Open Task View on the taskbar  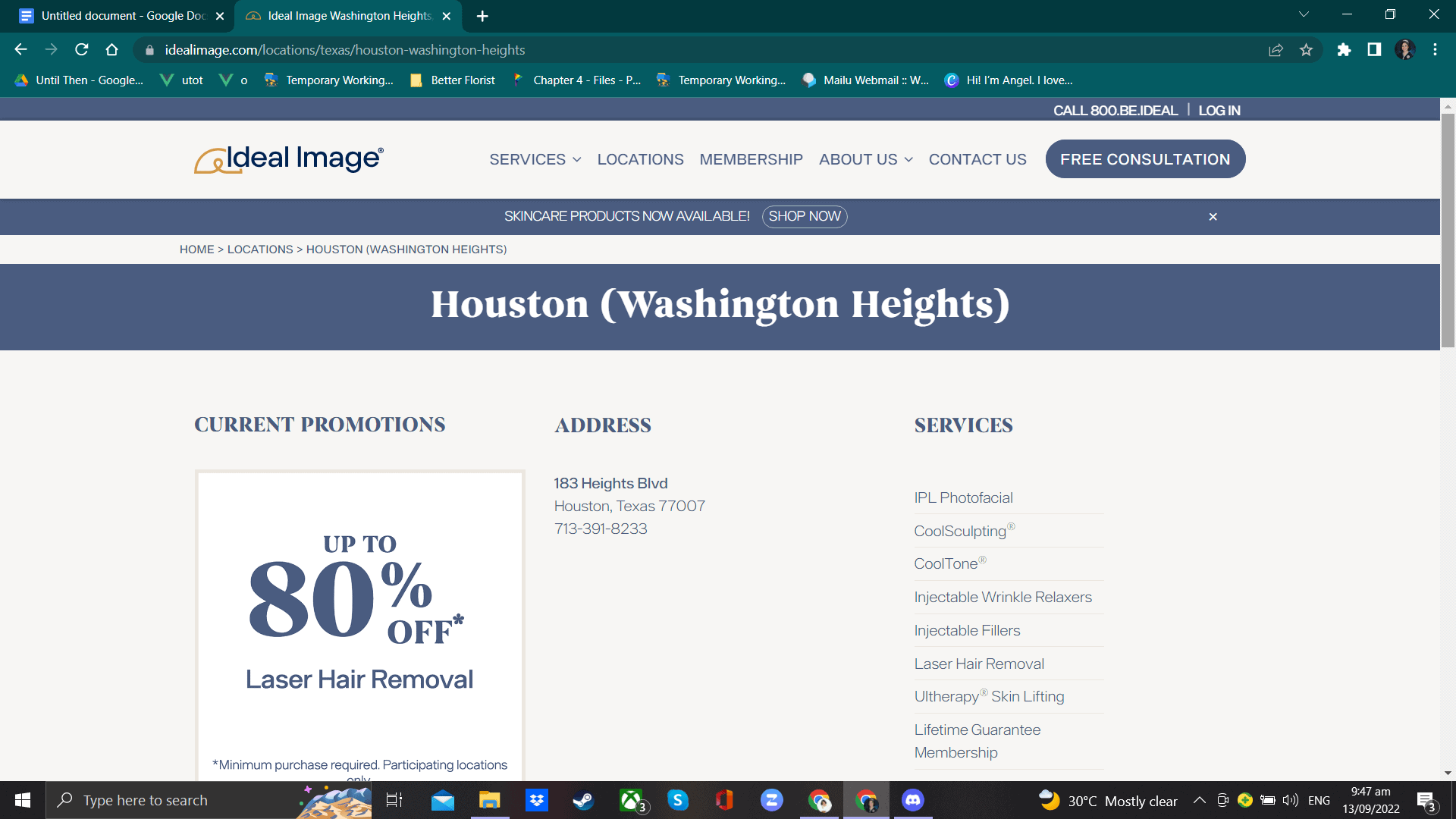[394, 800]
